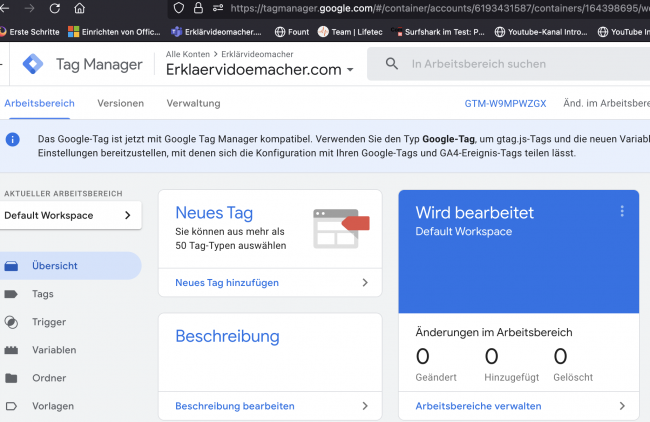Viewport: 650px width, 422px height.
Task: Click Arbeitsbereiche verwalten link
Action: (478, 406)
